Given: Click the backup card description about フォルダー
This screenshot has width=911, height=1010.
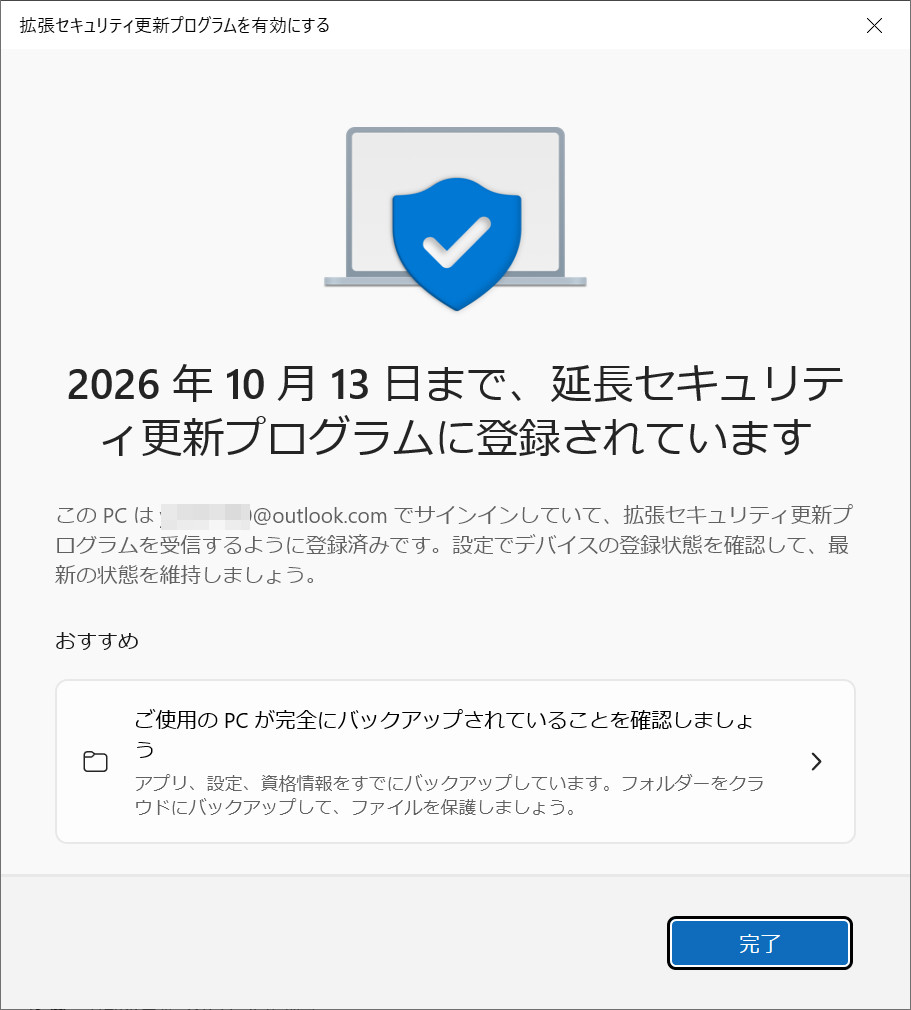Looking at the screenshot, I should pyautogui.click(x=449, y=795).
